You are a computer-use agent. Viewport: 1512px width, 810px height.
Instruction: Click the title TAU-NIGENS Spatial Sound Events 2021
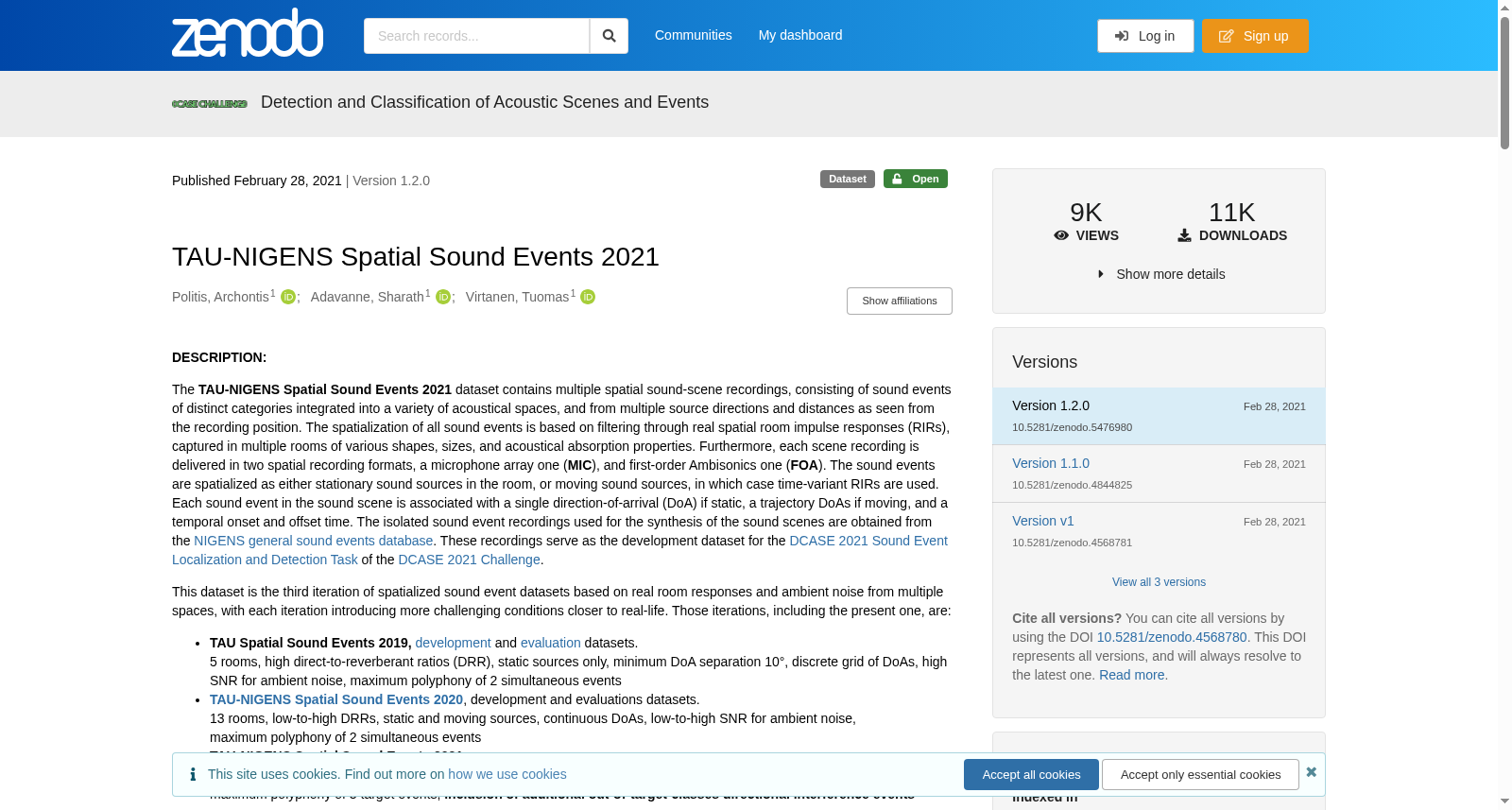pyautogui.click(x=416, y=257)
